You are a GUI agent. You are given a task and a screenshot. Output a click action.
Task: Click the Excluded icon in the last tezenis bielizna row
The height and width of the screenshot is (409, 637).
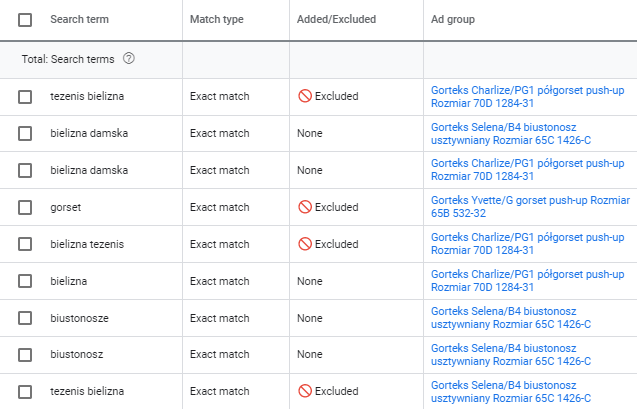(305, 391)
